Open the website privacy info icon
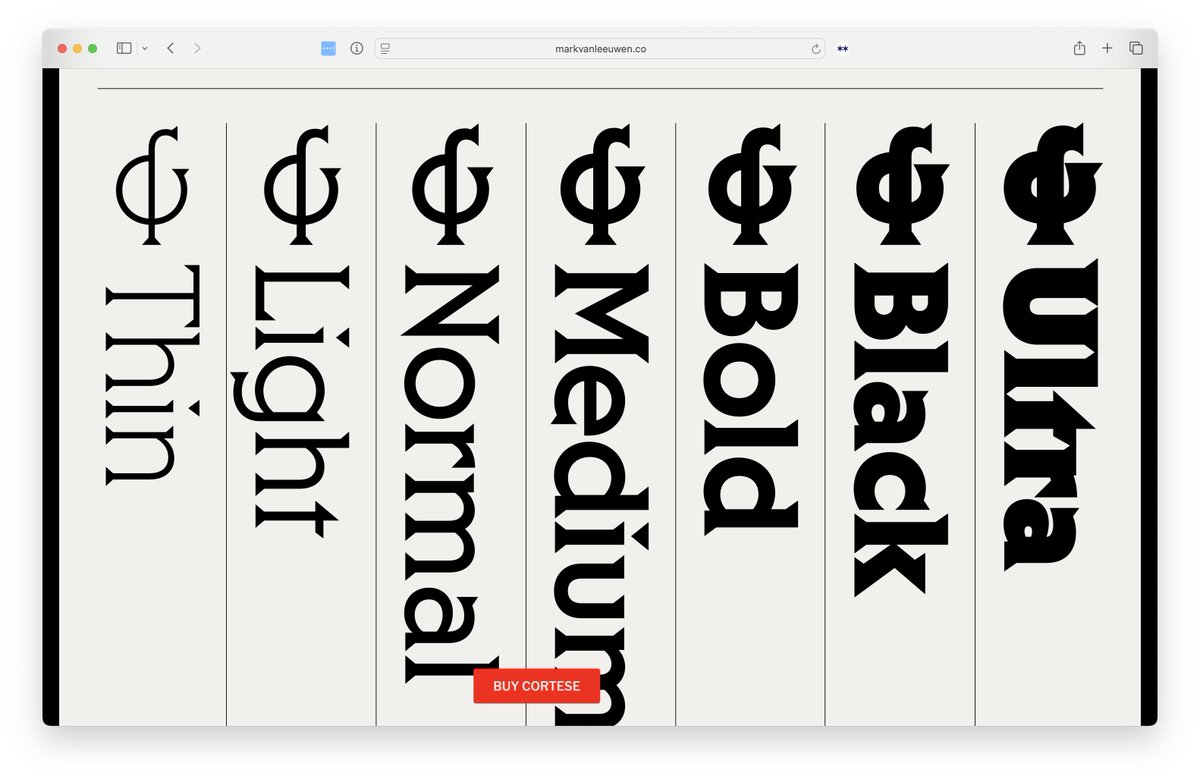The width and height of the screenshot is (1200, 782). [357, 48]
